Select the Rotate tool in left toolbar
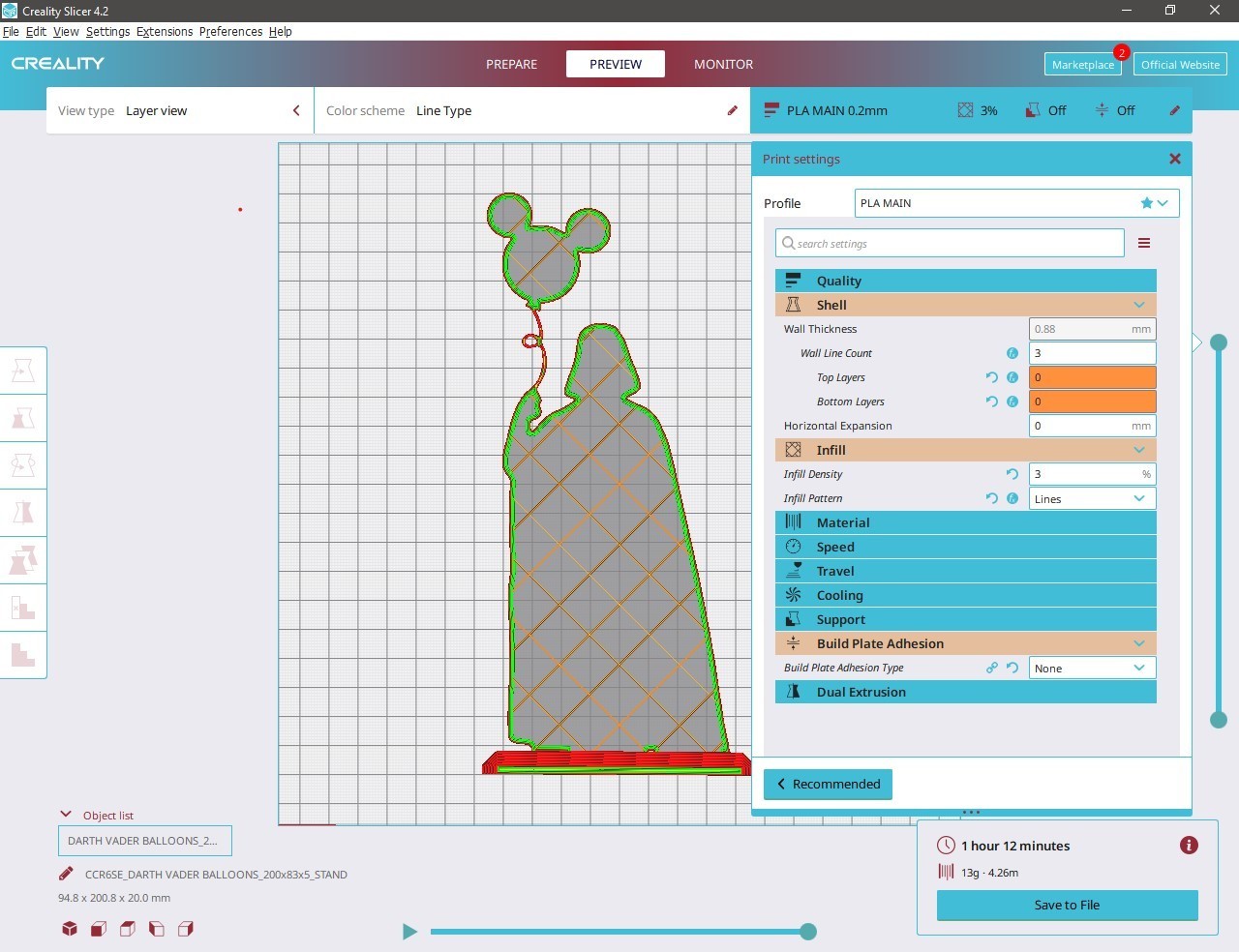The image size is (1239, 952). coord(23,465)
